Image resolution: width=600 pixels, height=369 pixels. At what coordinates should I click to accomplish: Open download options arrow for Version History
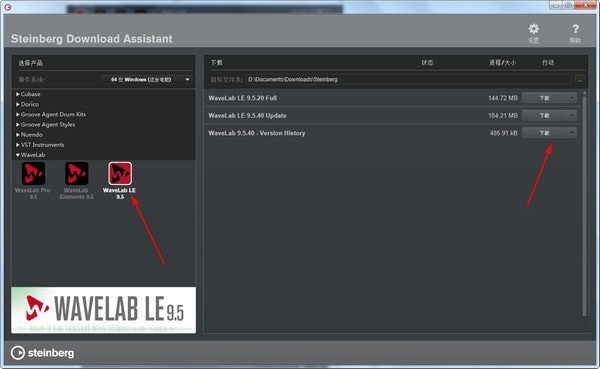572,133
